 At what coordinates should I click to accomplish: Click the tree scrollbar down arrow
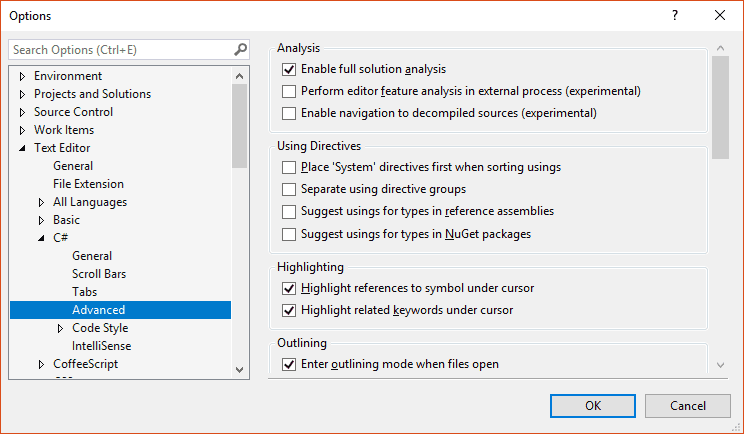(x=240, y=369)
